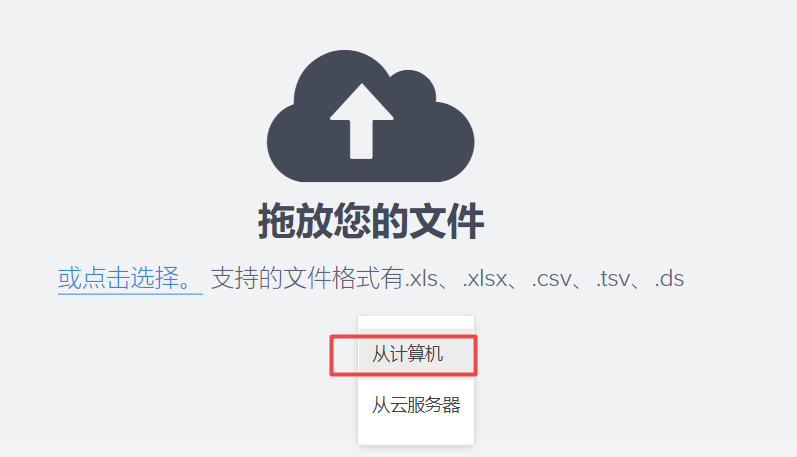Click the white upward arrow inside cloud
The height and width of the screenshot is (457, 797).
coord(361,121)
